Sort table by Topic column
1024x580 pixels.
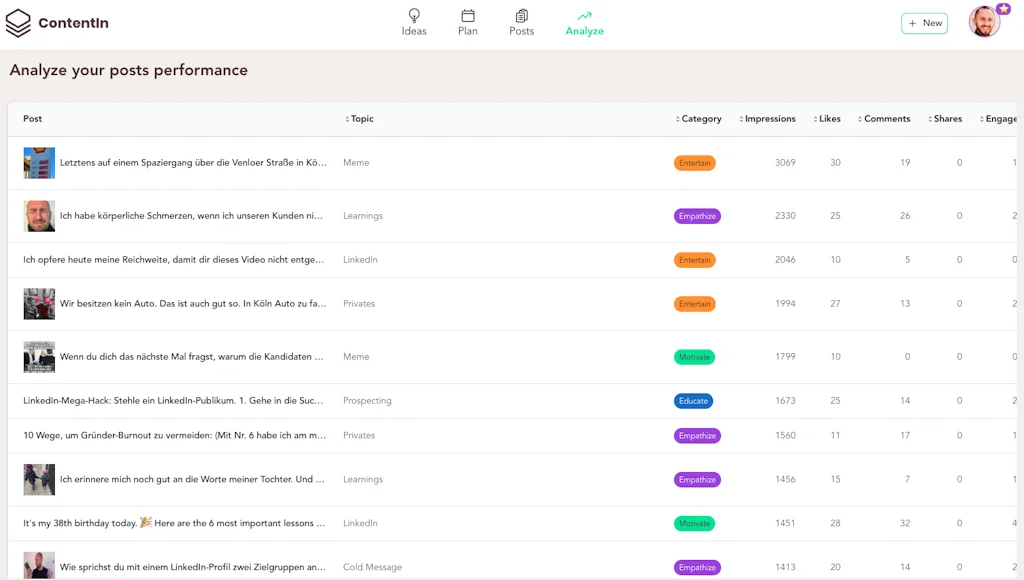(361, 119)
